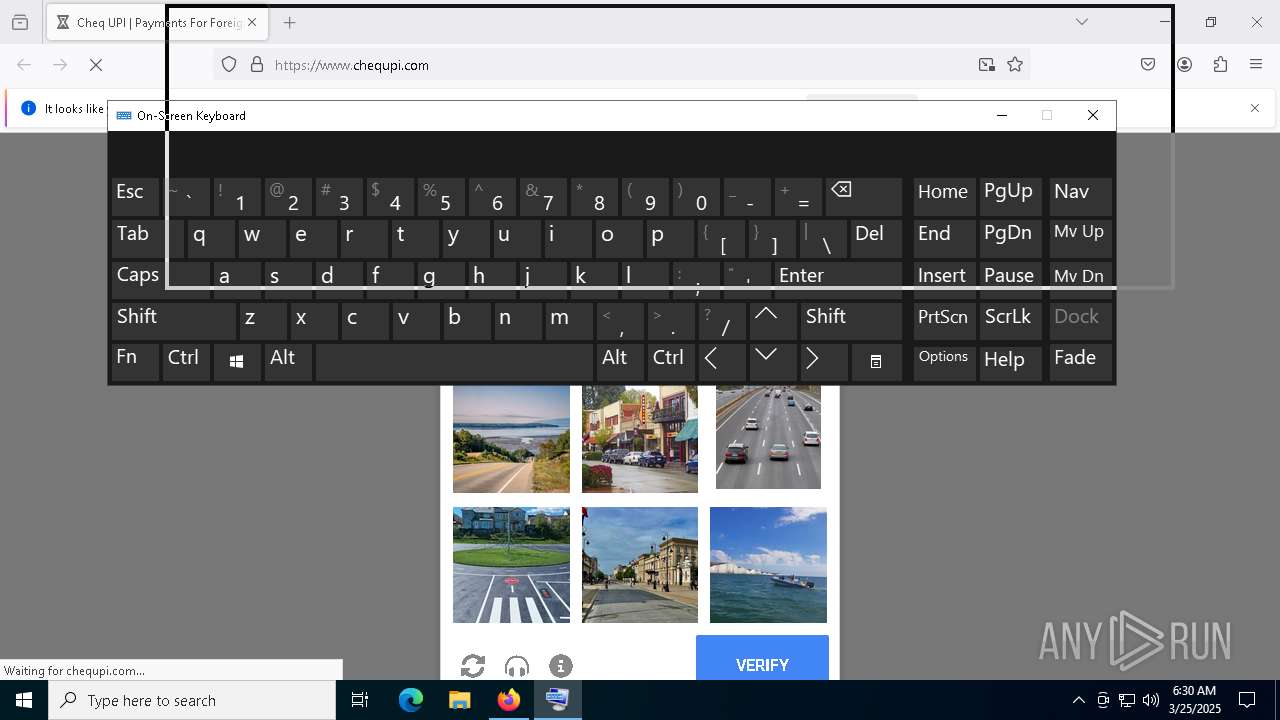Click the padlock site info icon

tap(257, 65)
